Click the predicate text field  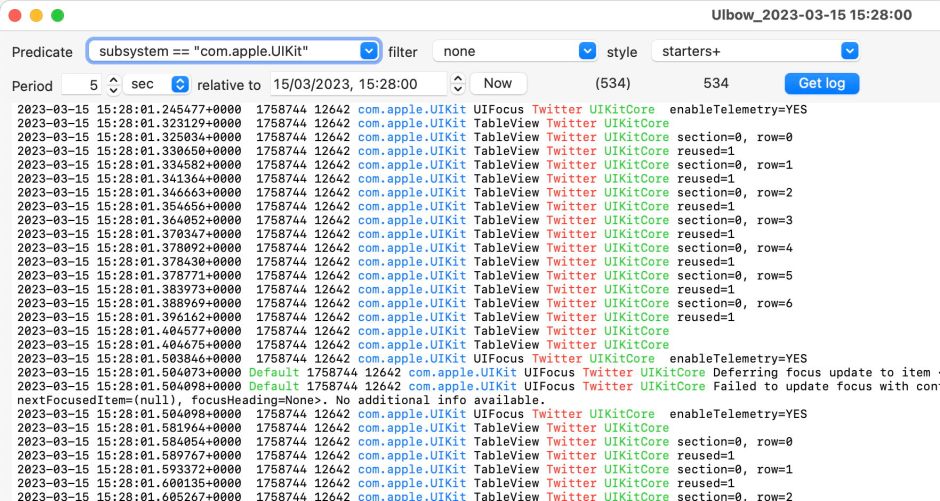point(223,51)
